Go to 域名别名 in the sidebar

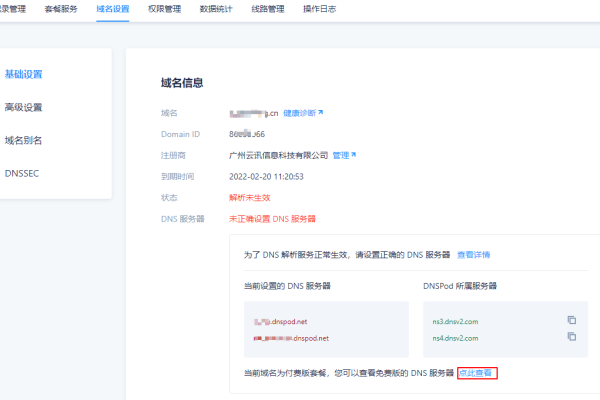pos(24,140)
